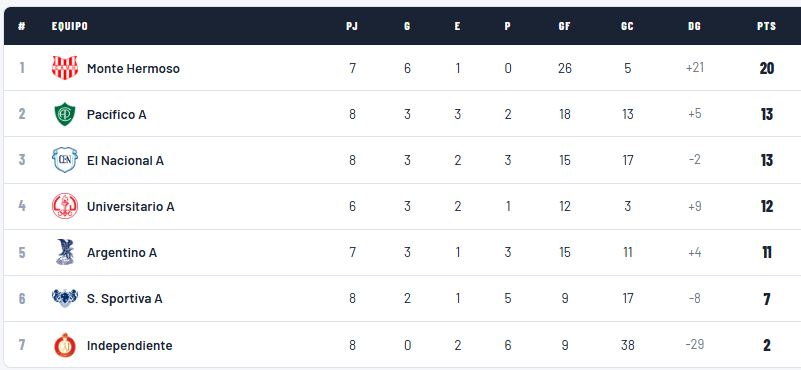Screen dimensions: 801x370
Task: Click the GF column header
Action: [x=564, y=26]
